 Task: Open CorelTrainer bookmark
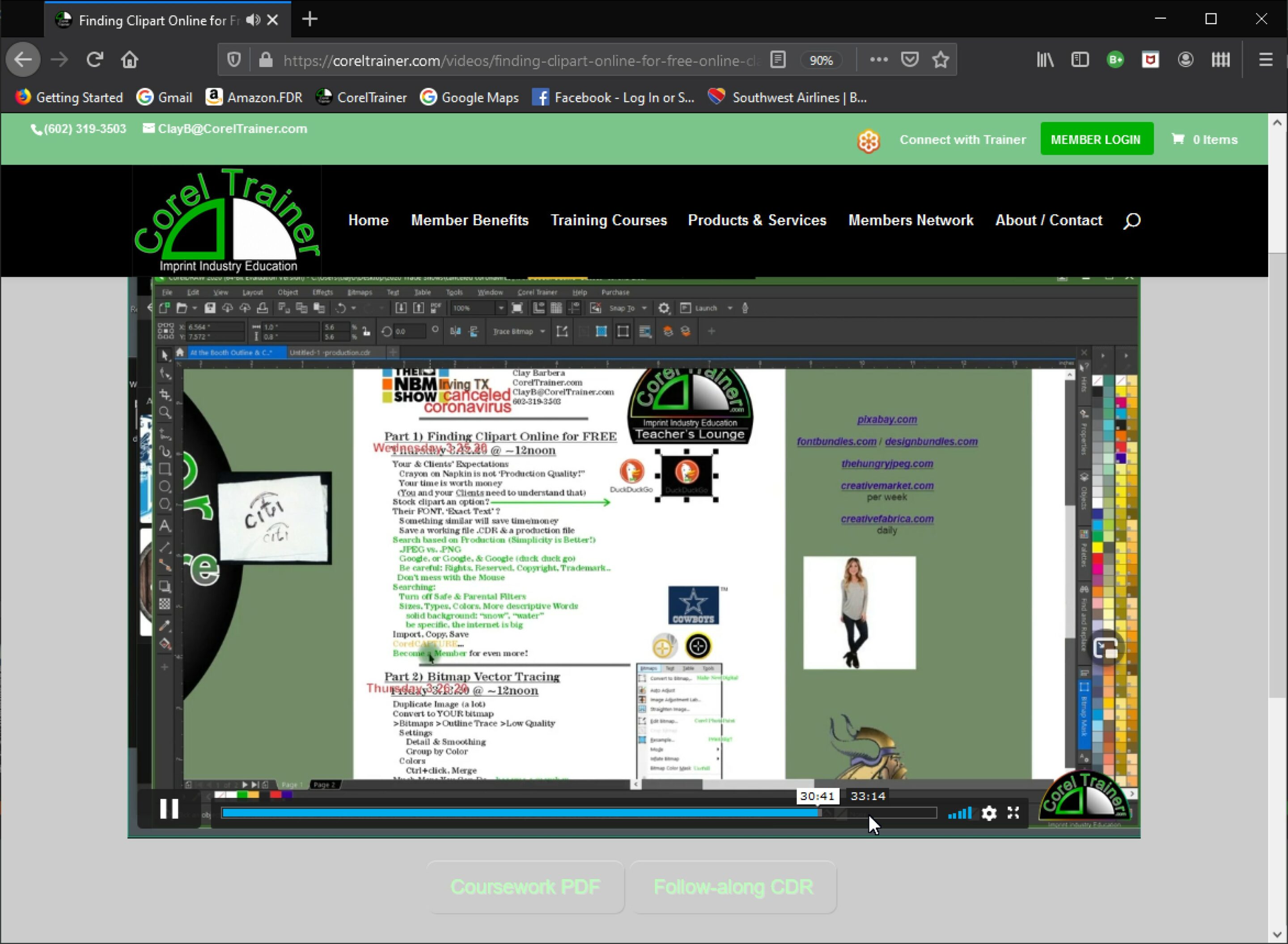click(362, 98)
